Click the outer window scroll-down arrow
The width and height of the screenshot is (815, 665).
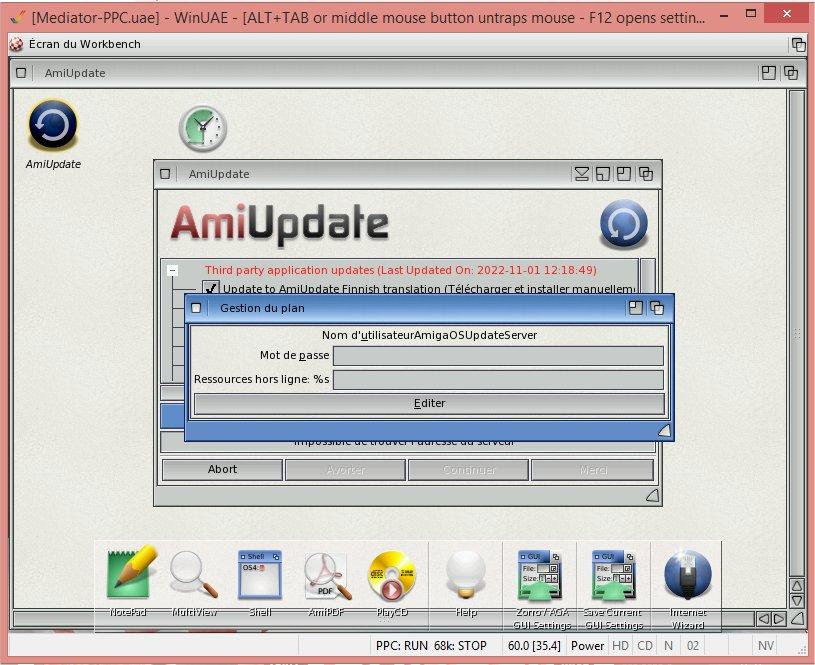click(x=797, y=601)
